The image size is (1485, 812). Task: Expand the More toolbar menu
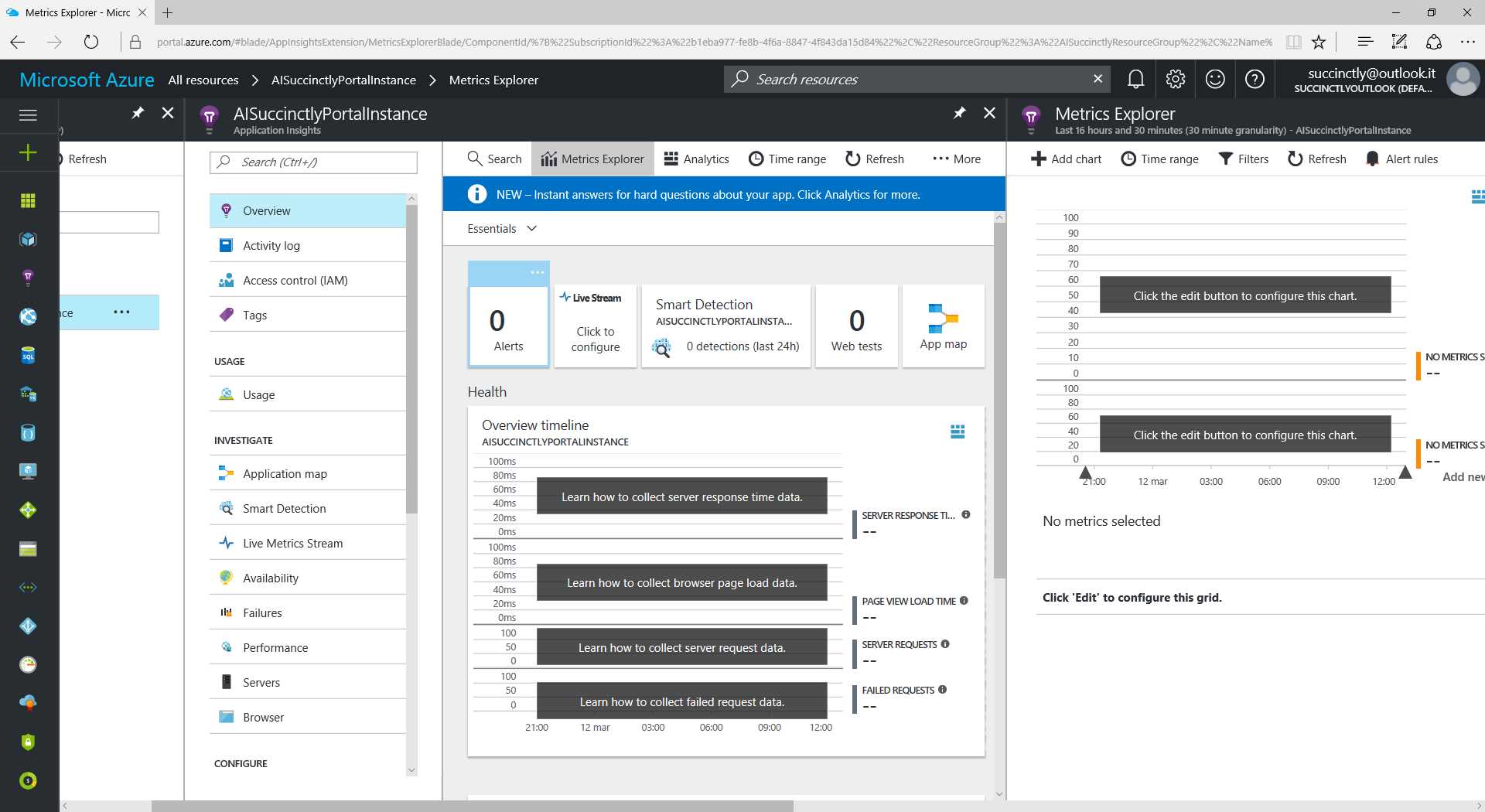[x=957, y=159]
